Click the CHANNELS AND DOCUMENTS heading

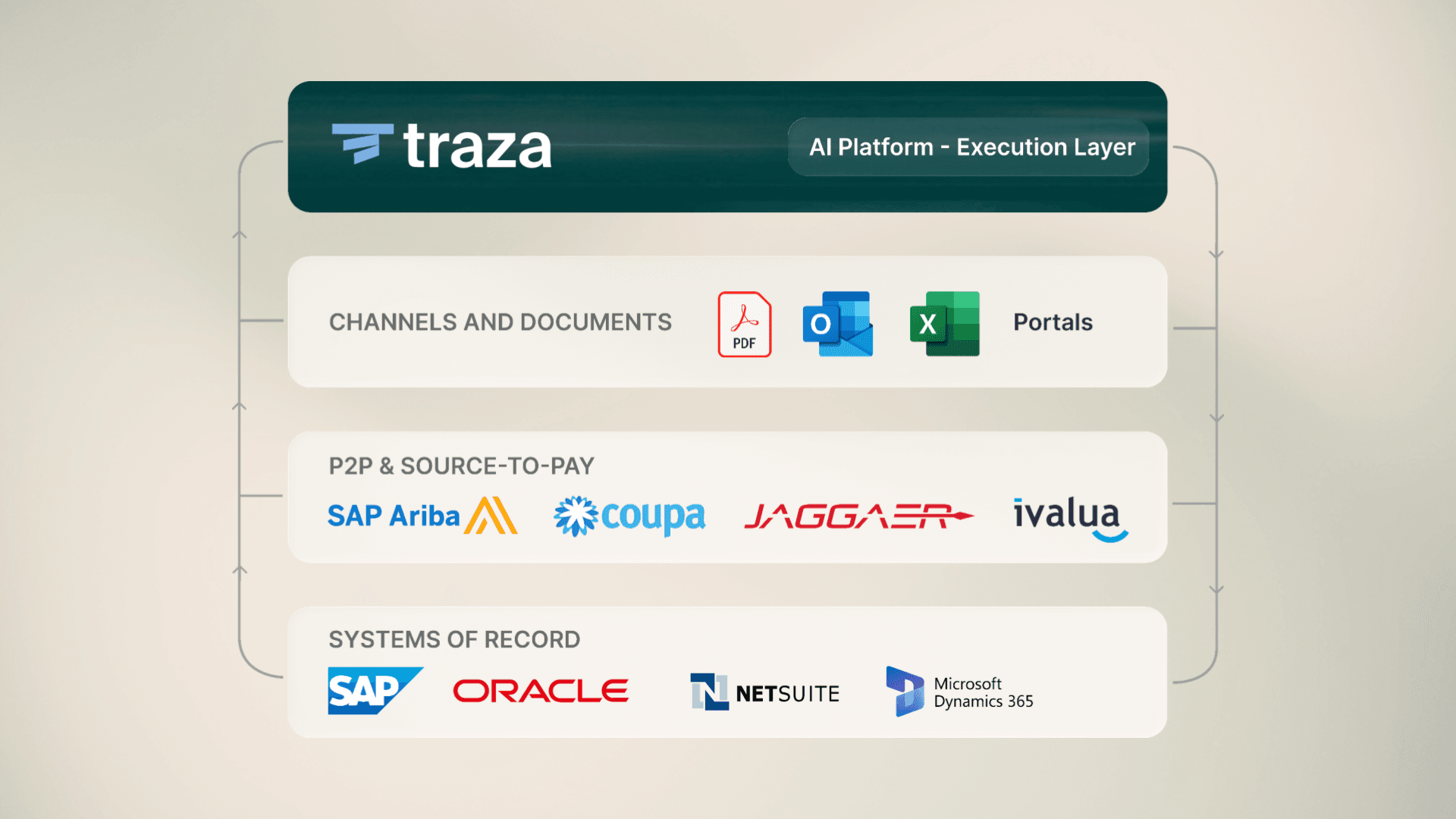(500, 322)
